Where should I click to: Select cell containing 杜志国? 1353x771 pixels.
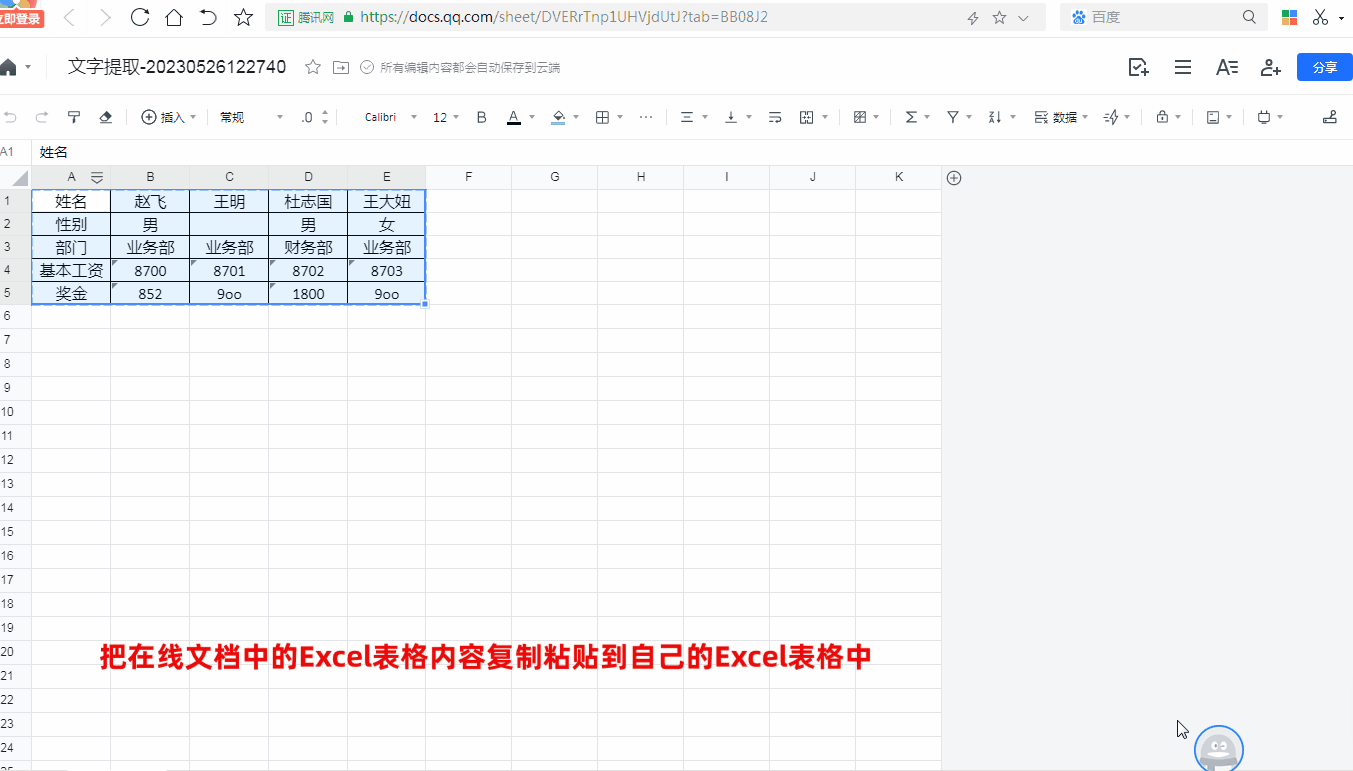pos(308,201)
